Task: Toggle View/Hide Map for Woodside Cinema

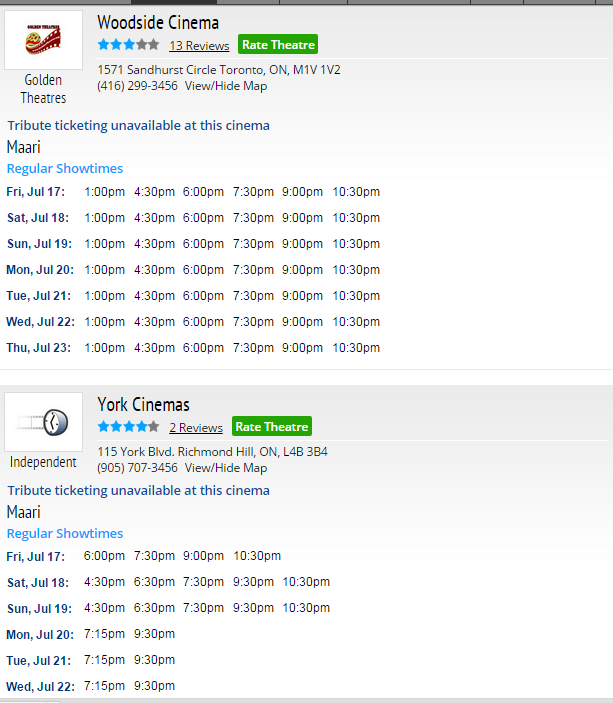Action: click(x=226, y=86)
